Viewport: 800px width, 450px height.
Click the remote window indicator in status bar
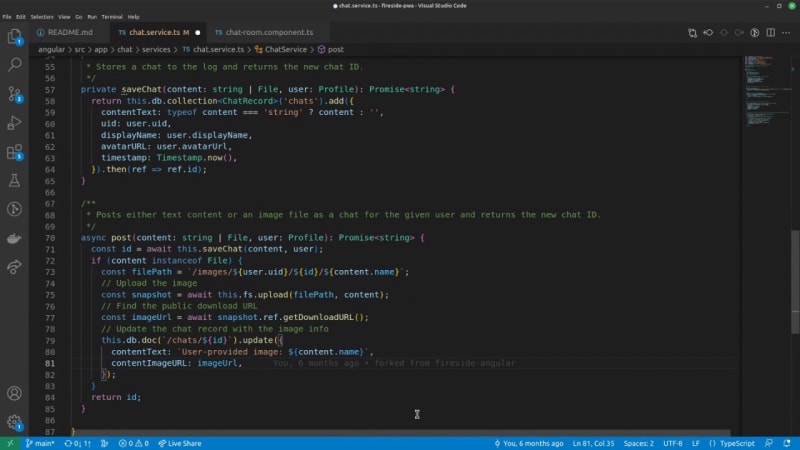10,443
